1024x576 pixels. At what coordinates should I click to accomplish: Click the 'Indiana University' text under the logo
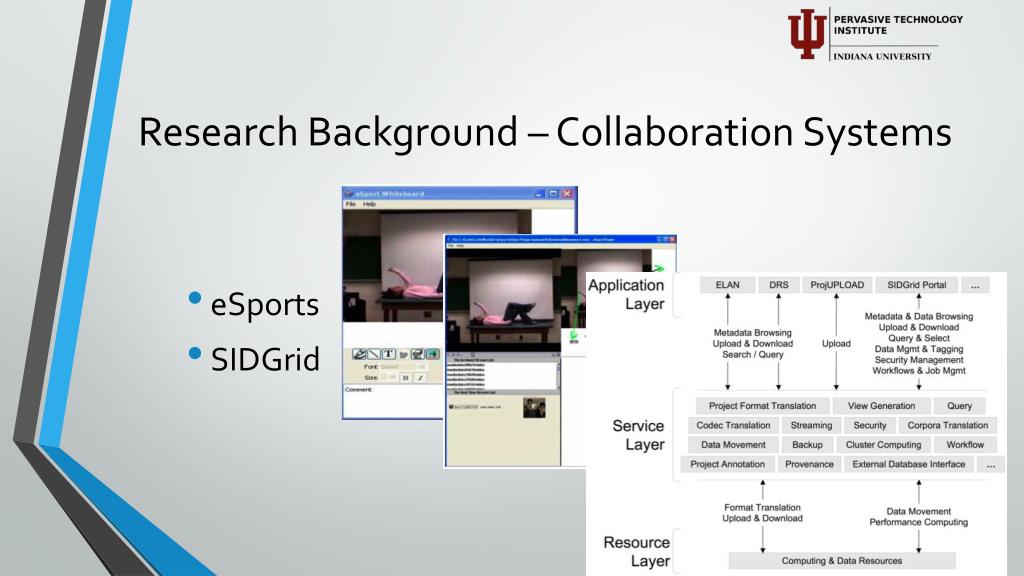882,57
